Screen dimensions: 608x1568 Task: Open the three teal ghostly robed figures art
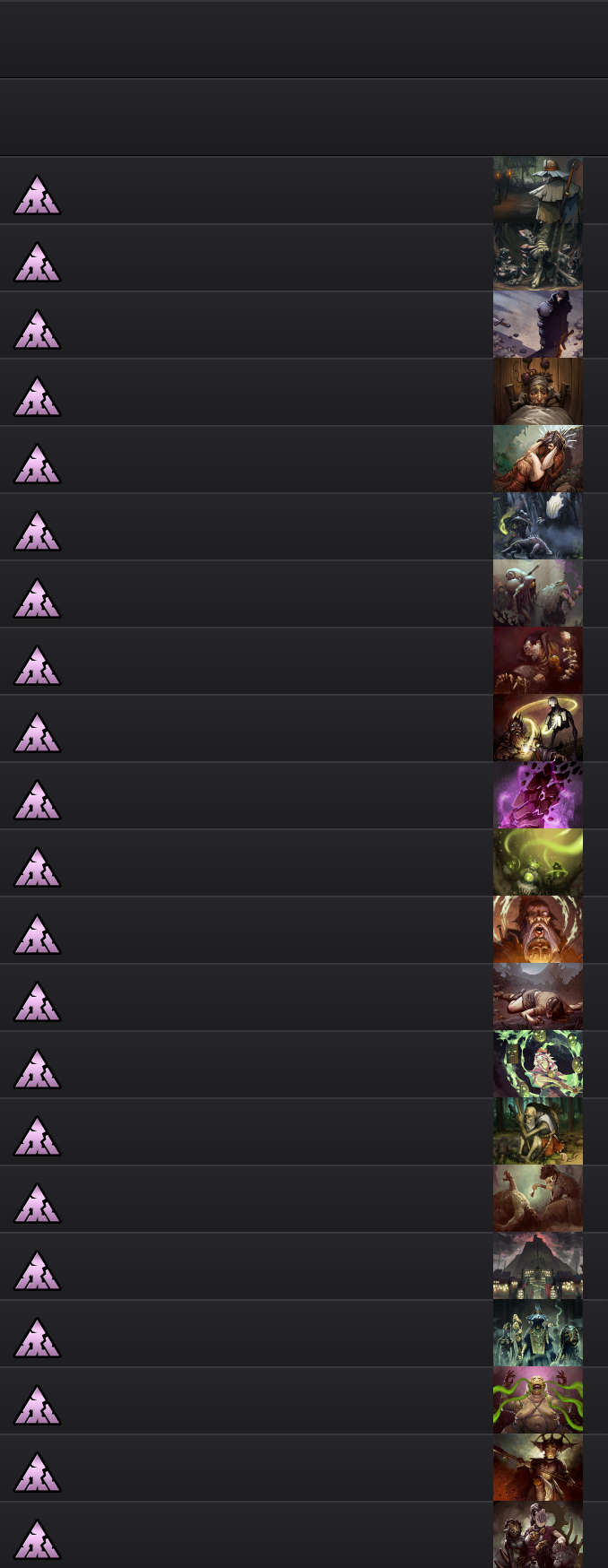pos(538,1333)
